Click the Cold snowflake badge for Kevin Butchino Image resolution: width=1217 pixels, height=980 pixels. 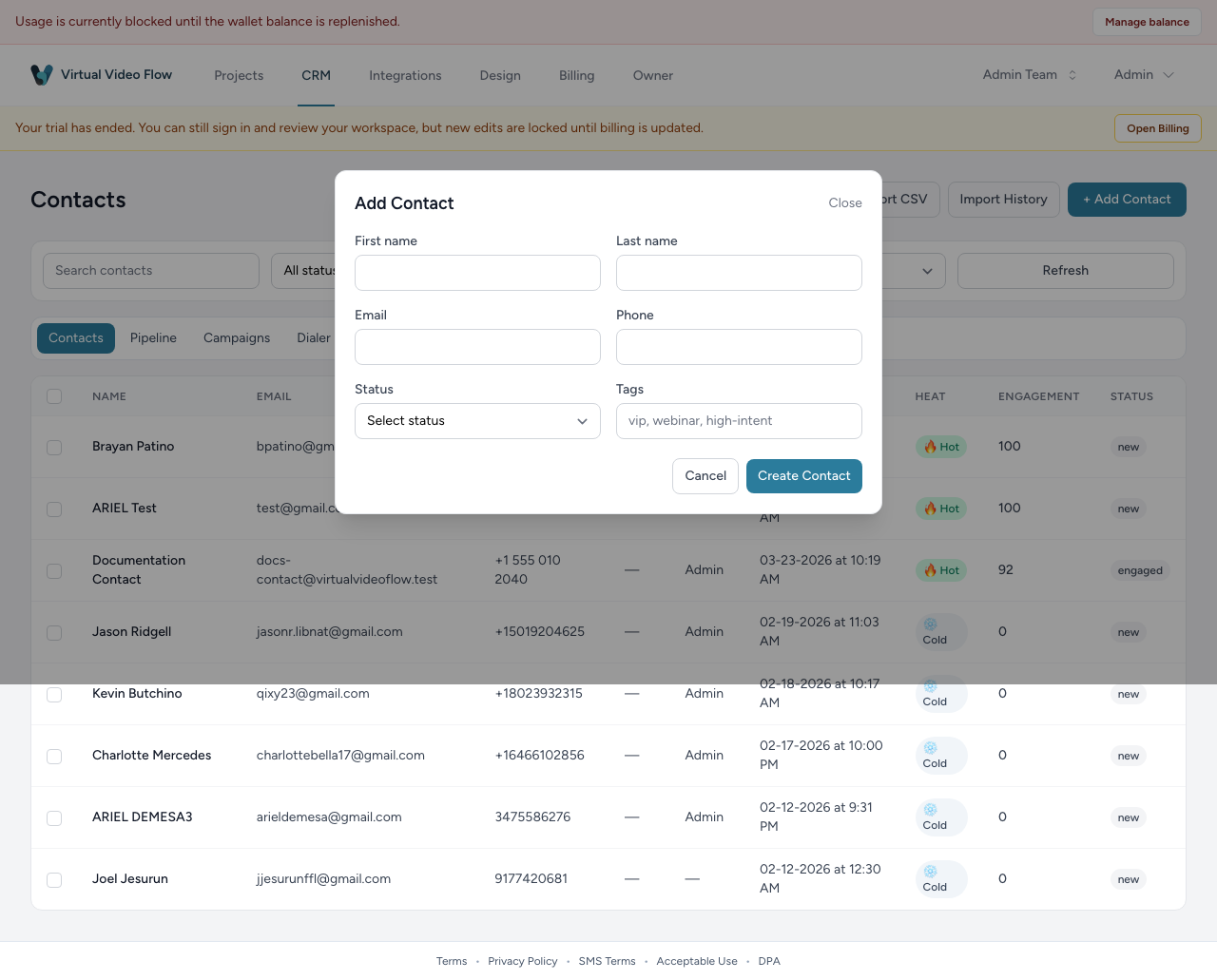coord(941,694)
